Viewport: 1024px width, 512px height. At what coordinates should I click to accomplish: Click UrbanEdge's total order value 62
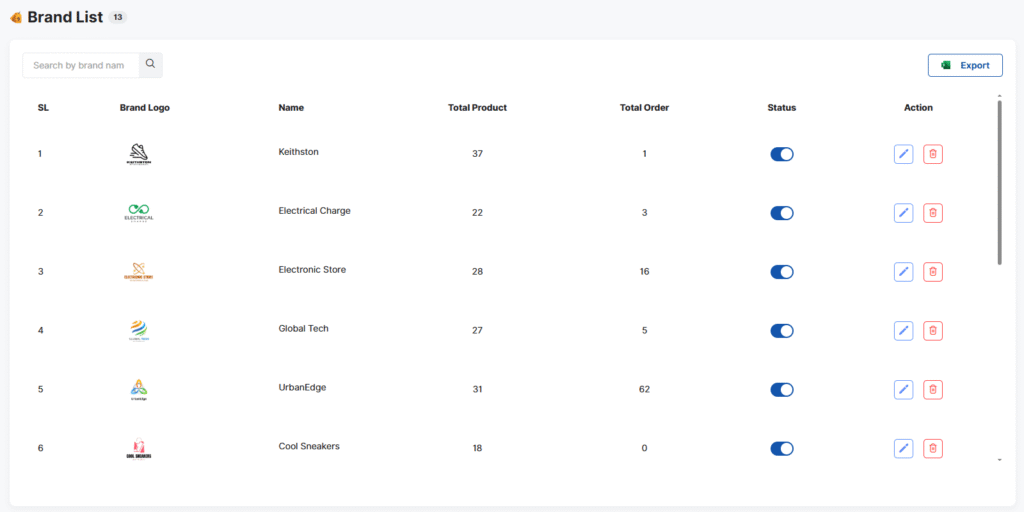pyautogui.click(x=645, y=390)
